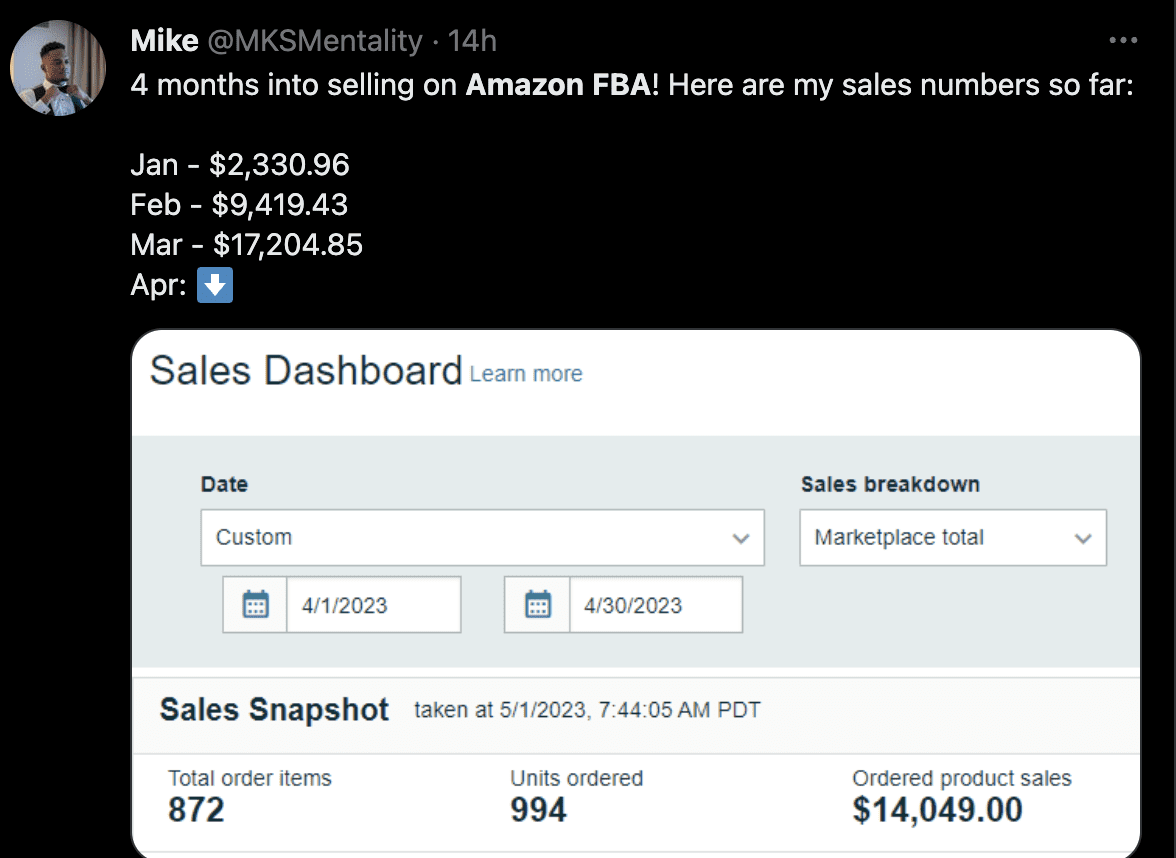The height and width of the screenshot is (858, 1176).
Task: Click the Sales Snapshot heading
Action: coord(274,710)
